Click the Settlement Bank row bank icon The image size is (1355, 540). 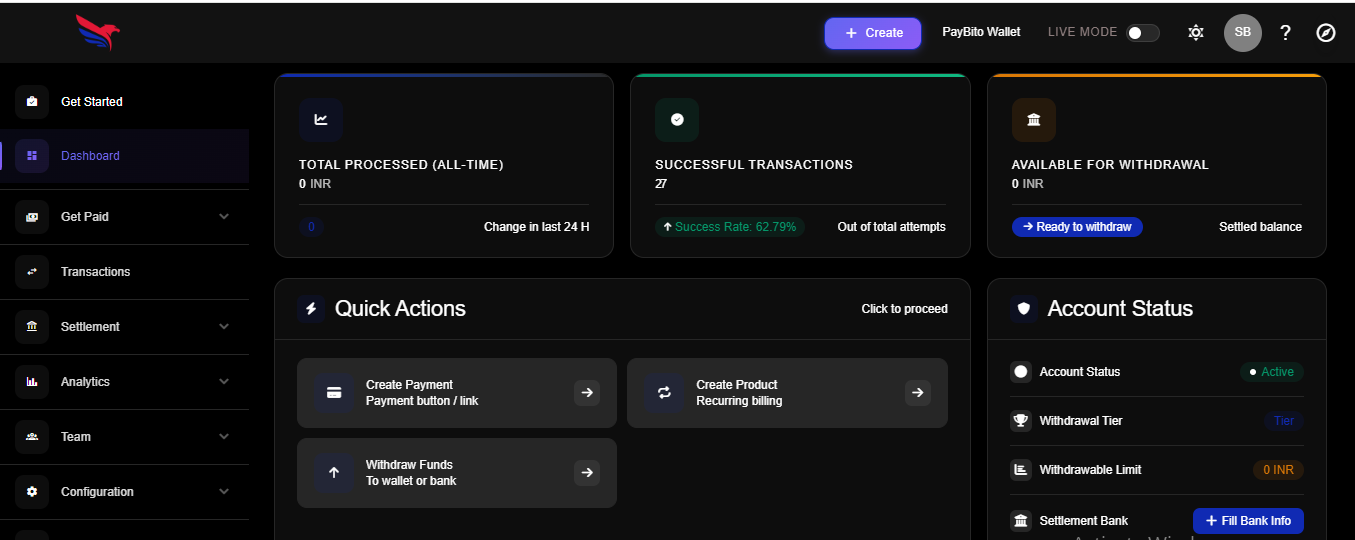(x=1021, y=521)
